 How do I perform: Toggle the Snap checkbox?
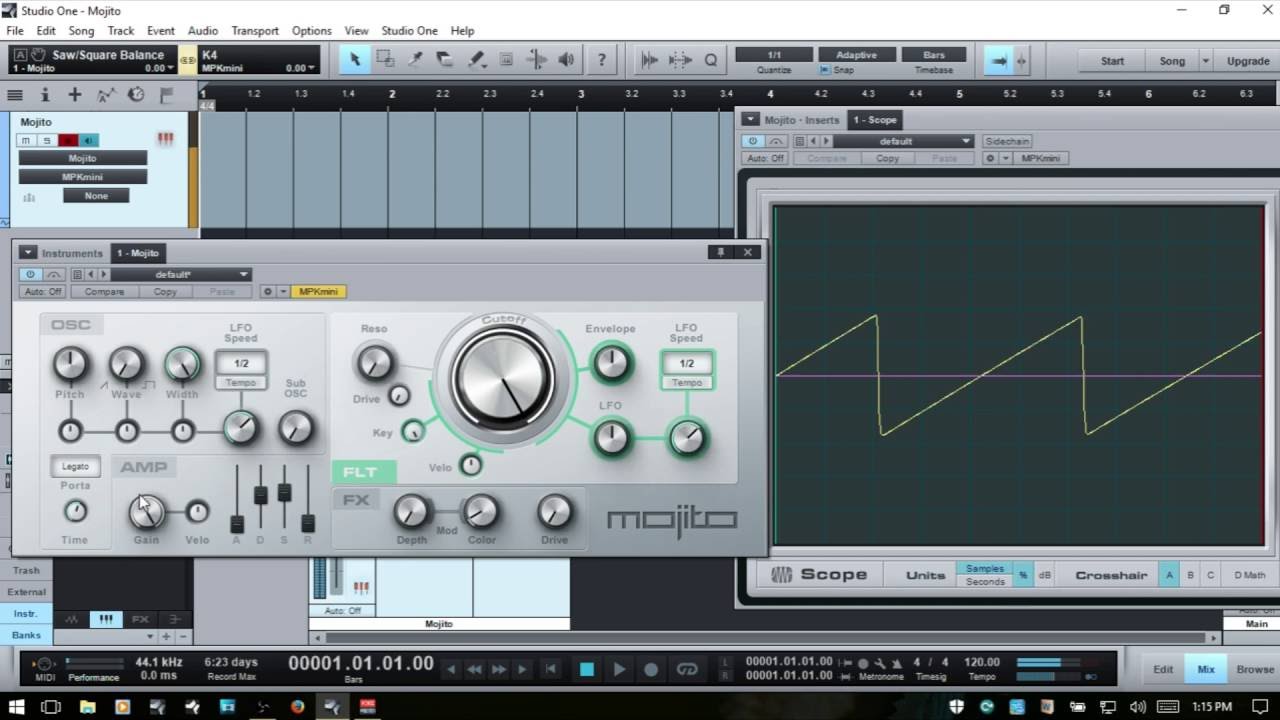click(x=825, y=70)
